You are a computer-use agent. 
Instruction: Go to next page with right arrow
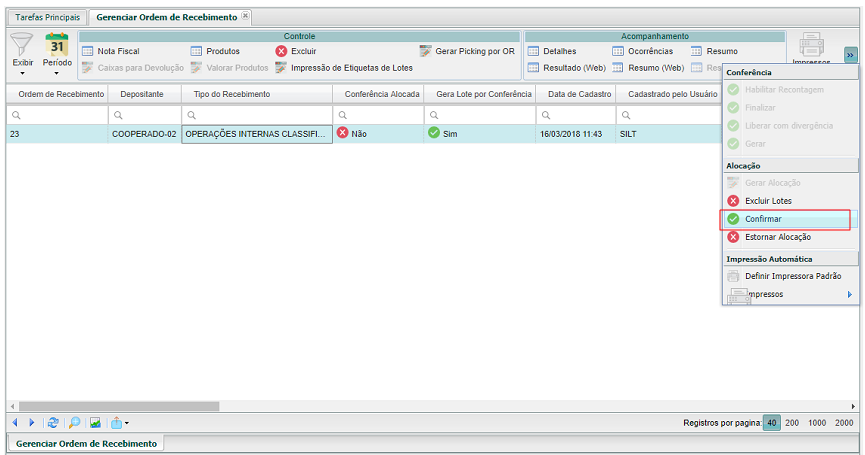coord(31,422)
